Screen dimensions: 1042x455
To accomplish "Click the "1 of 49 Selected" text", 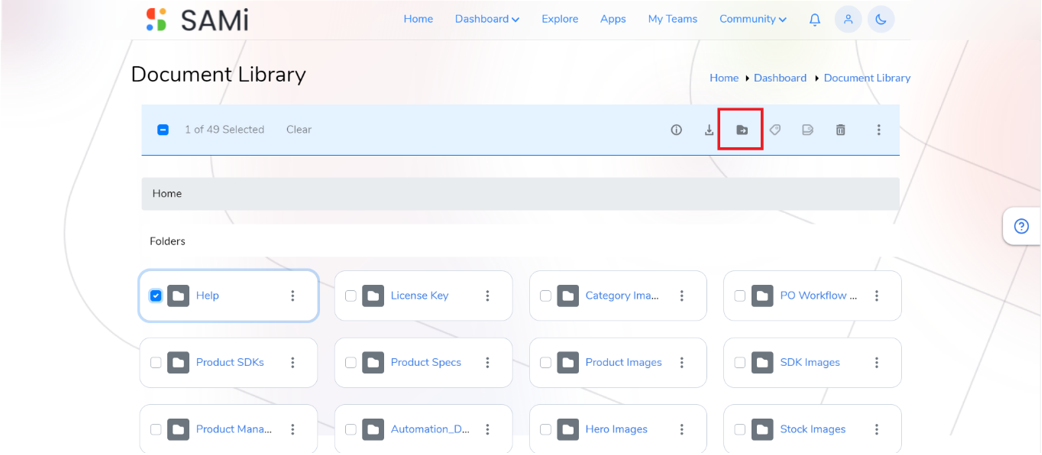I will tap(225, 130).
